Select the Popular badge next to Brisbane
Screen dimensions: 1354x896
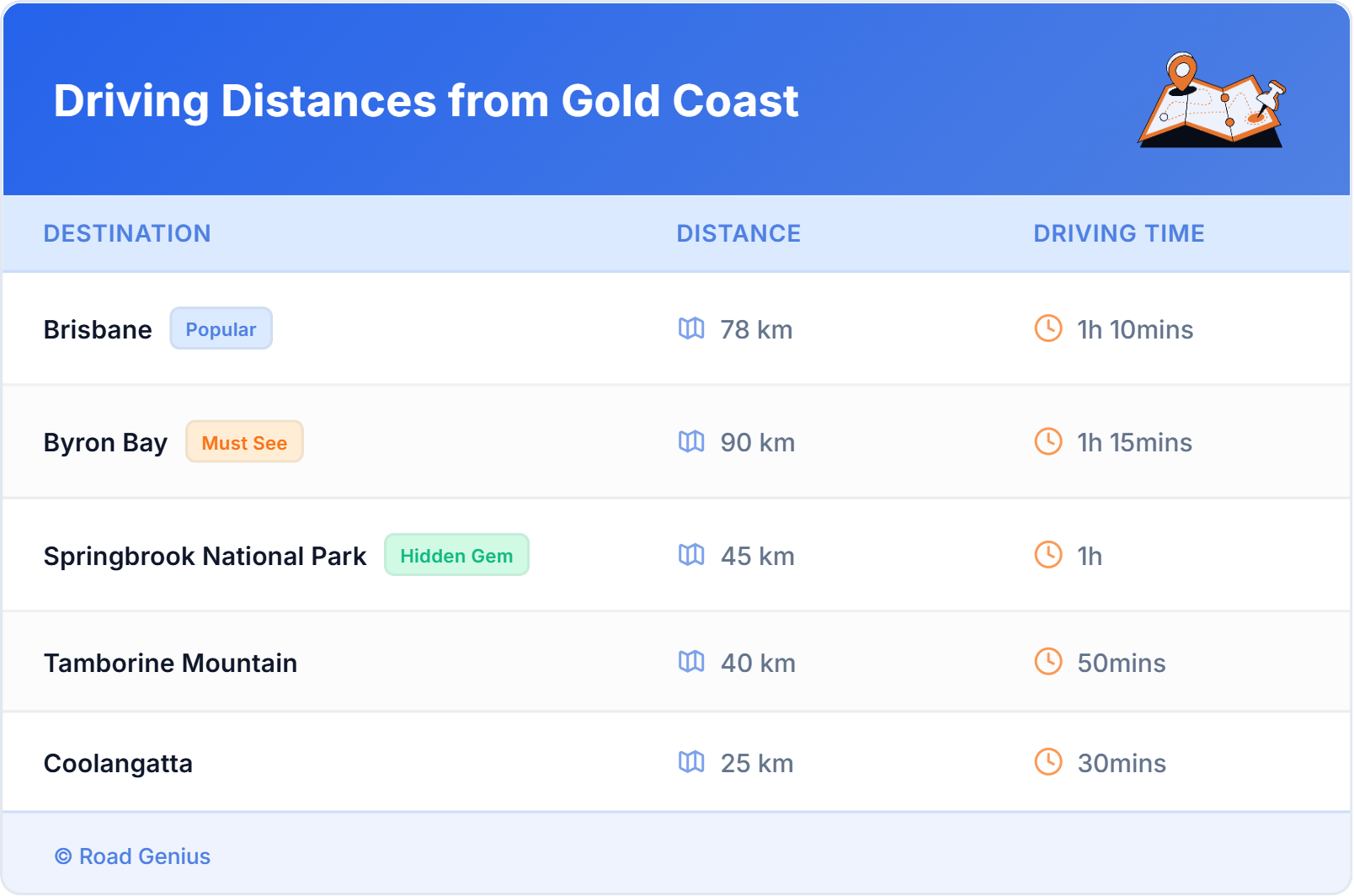221,329
